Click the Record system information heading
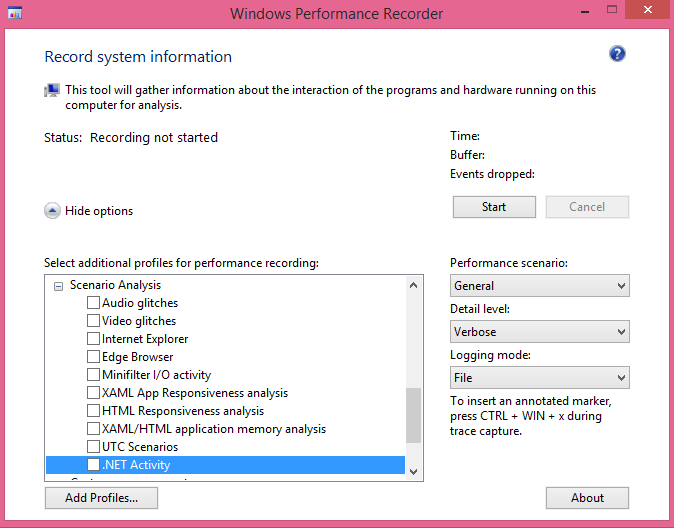 pyautogui.click(x=138, y=57)
